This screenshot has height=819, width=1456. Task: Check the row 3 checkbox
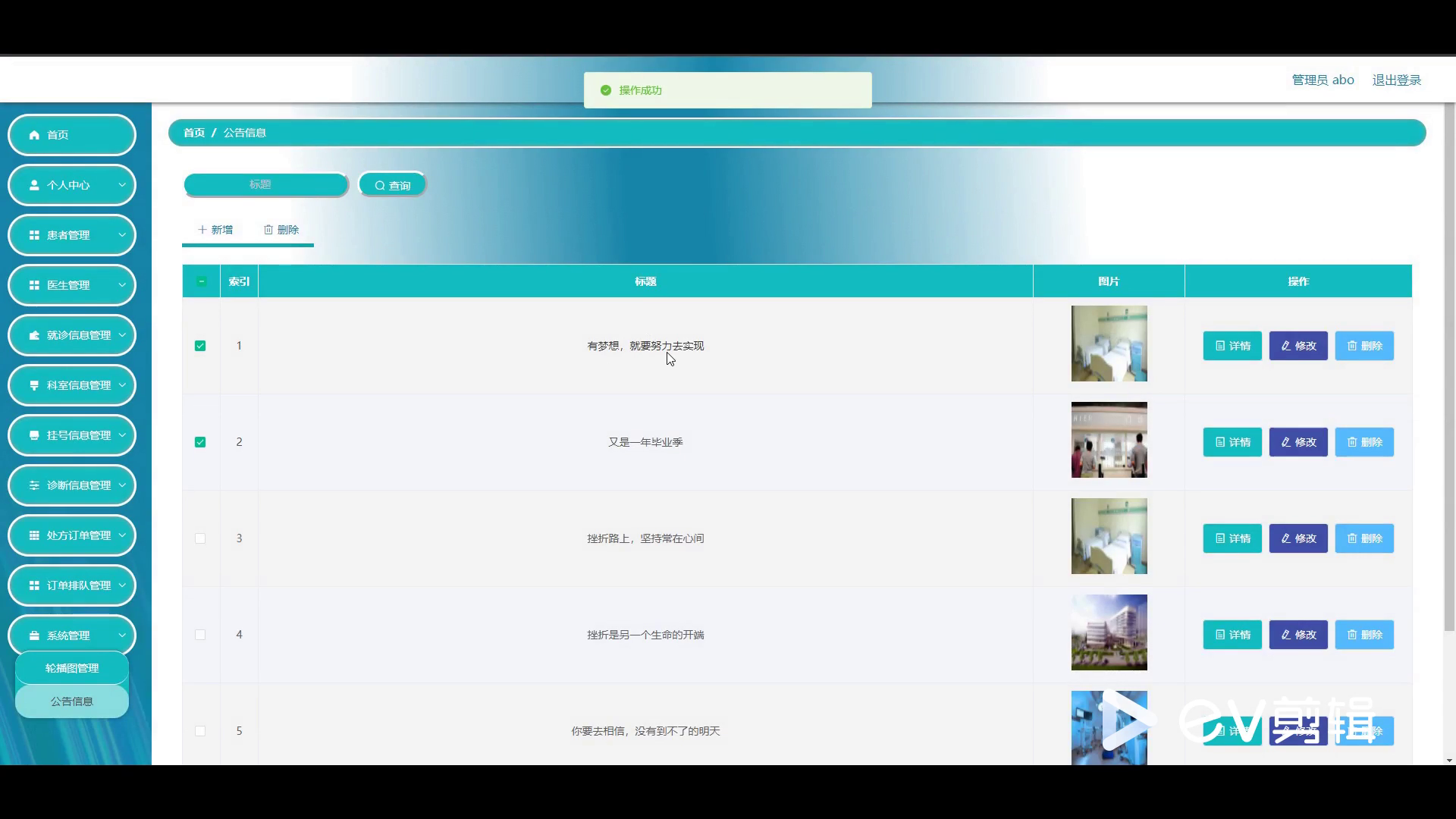200,538
